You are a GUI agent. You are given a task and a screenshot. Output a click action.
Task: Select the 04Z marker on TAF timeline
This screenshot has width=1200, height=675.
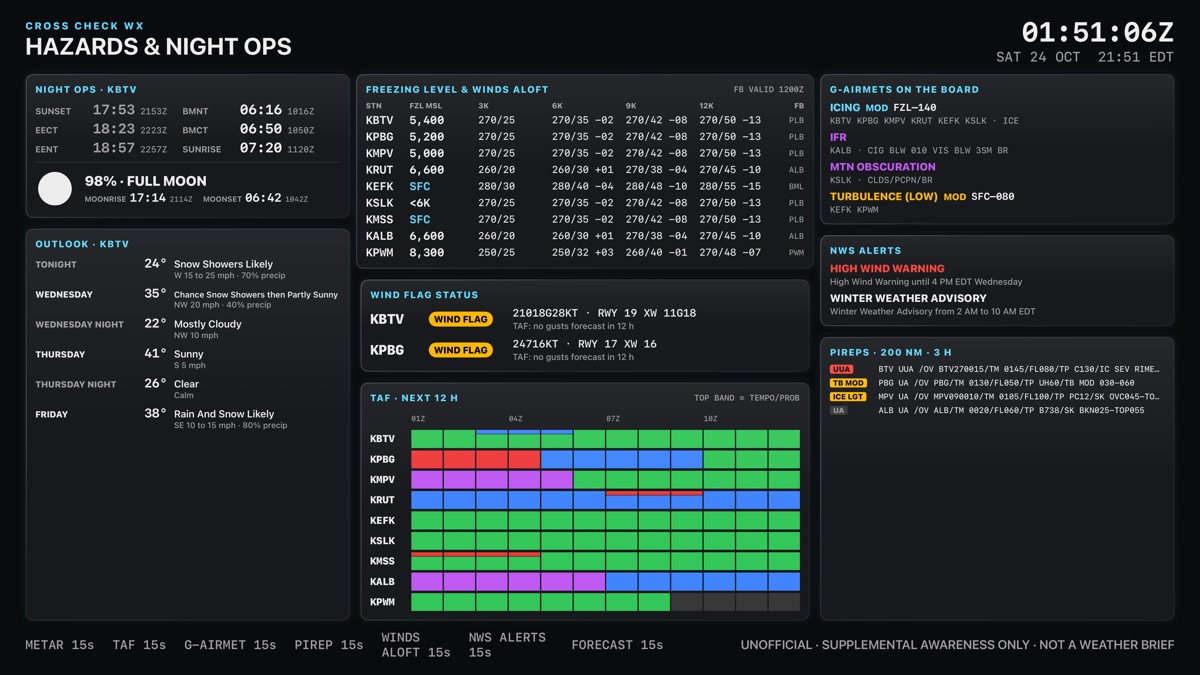click(x=515, y=419)
